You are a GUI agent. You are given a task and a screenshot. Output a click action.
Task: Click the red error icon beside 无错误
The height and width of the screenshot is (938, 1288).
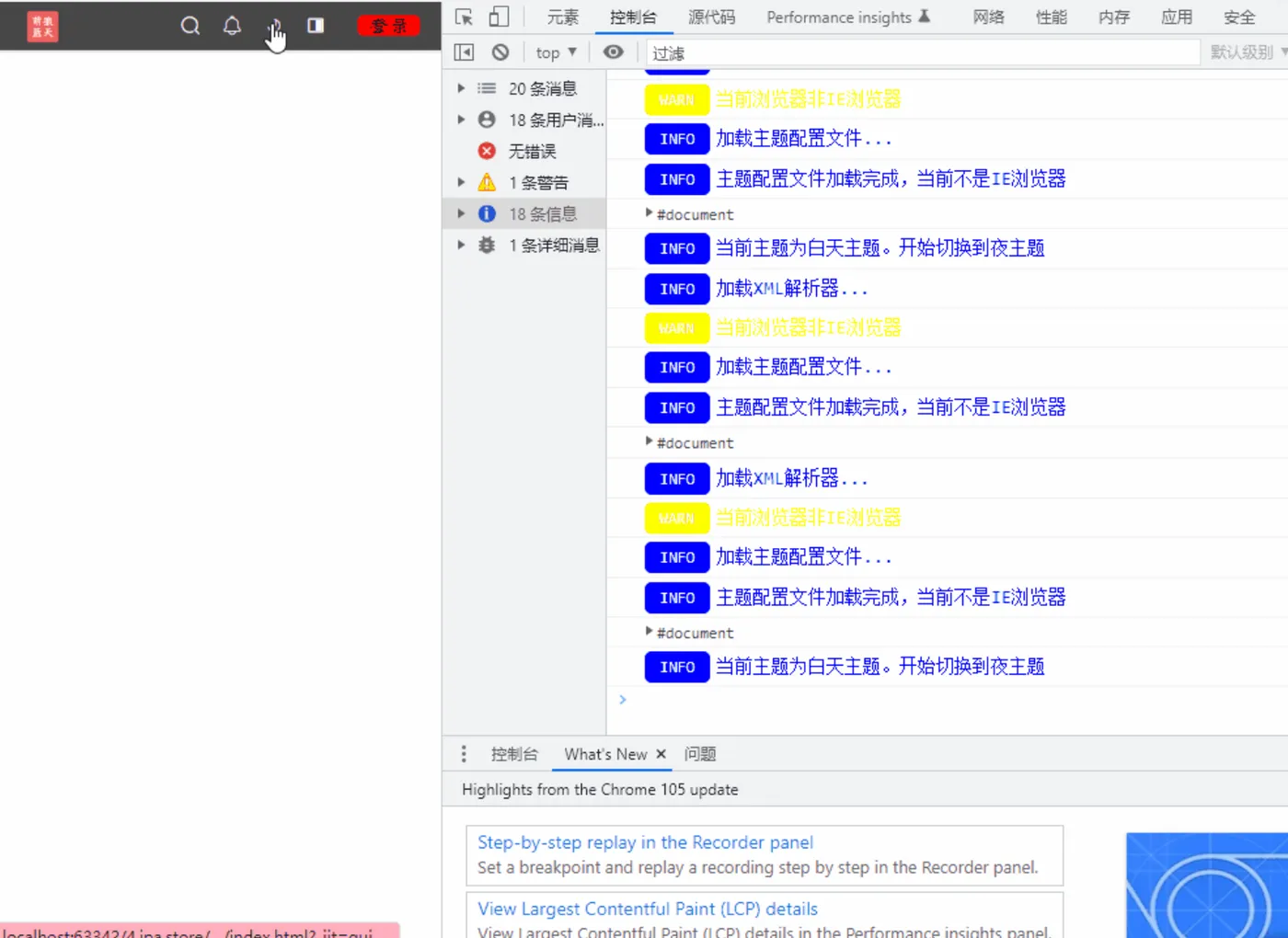(x=487, y=151)
